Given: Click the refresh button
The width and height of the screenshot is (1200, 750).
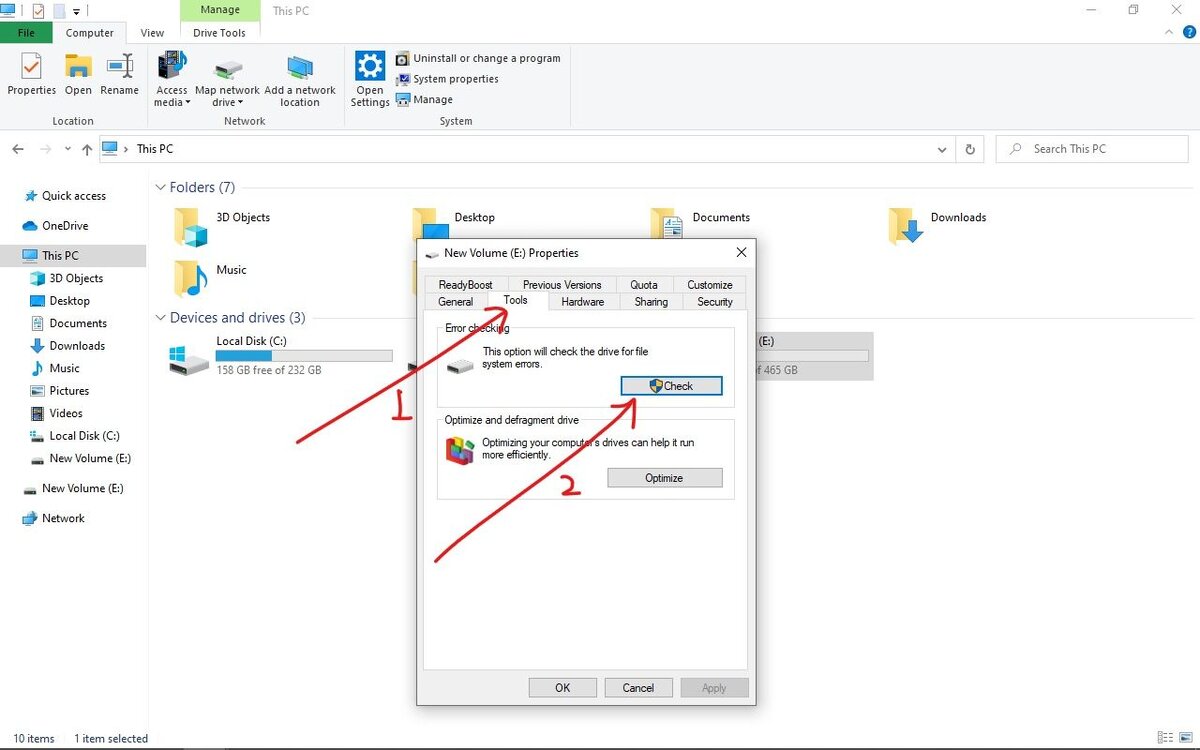Looking at the screenshot, I should [969, 149].
